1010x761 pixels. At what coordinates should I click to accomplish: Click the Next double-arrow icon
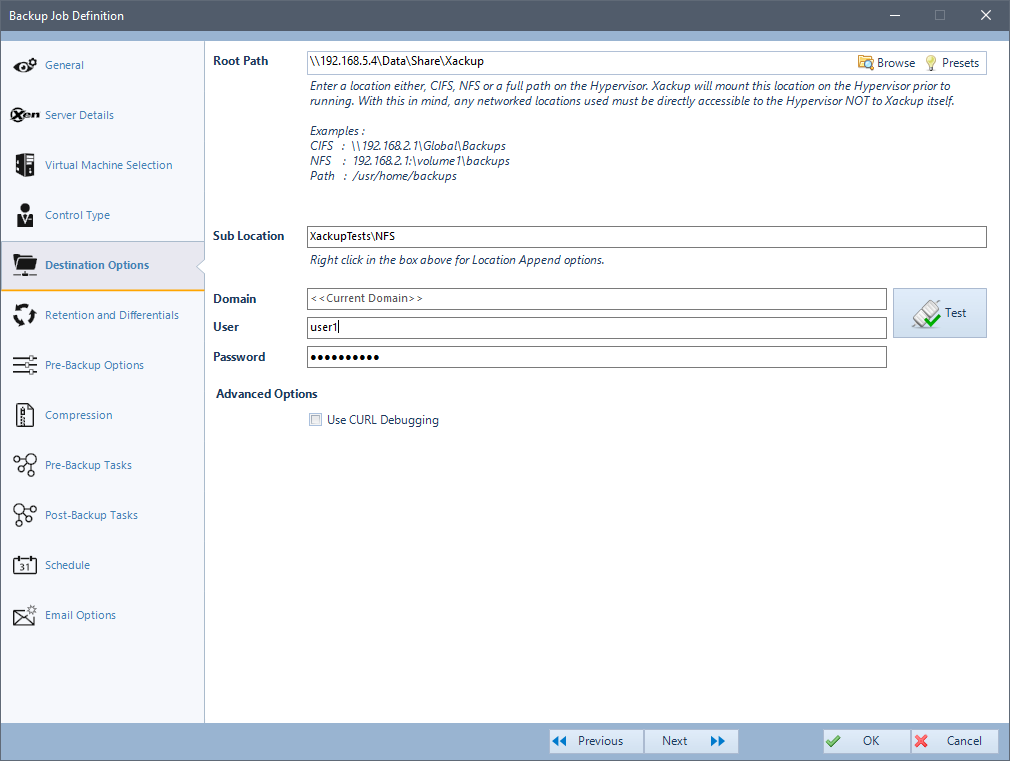pyautogui.click(x=718, y=741)
